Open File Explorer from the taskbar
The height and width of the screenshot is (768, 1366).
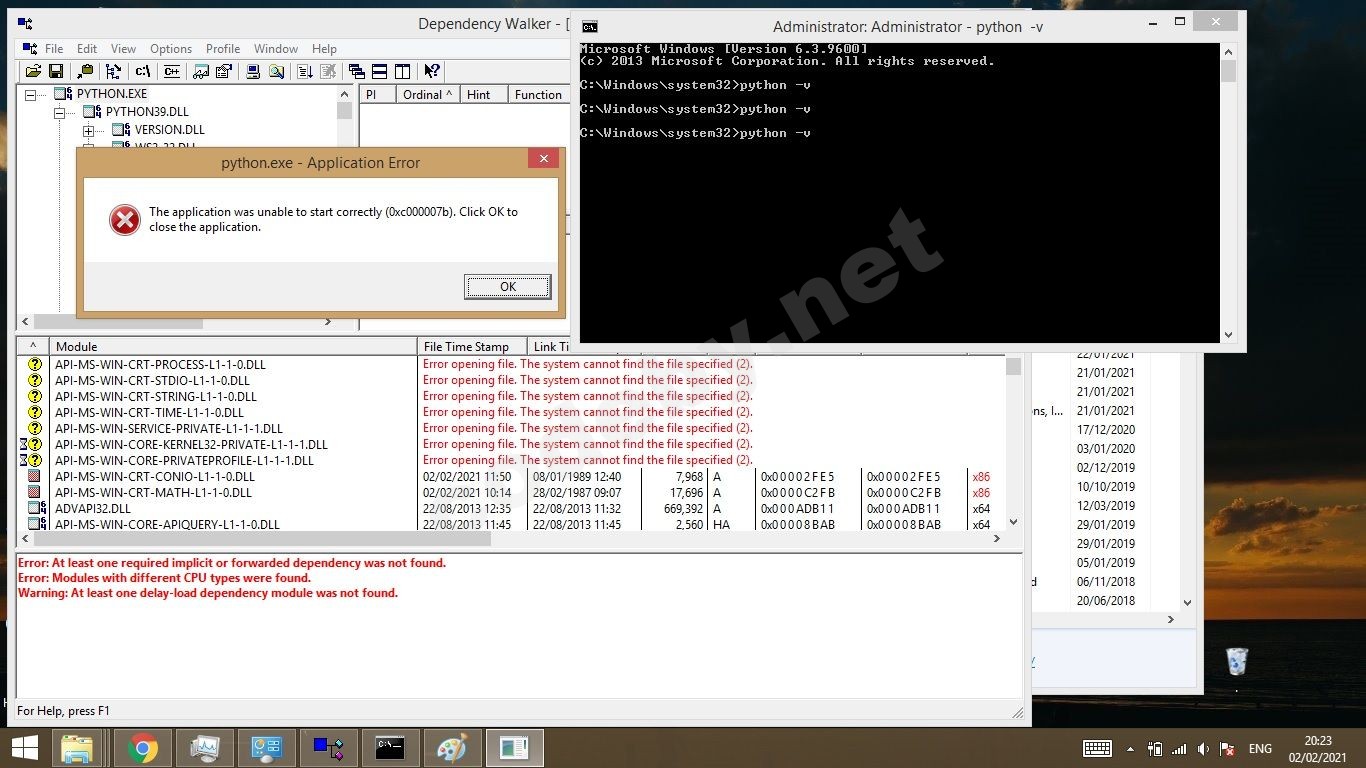point(77,748)
